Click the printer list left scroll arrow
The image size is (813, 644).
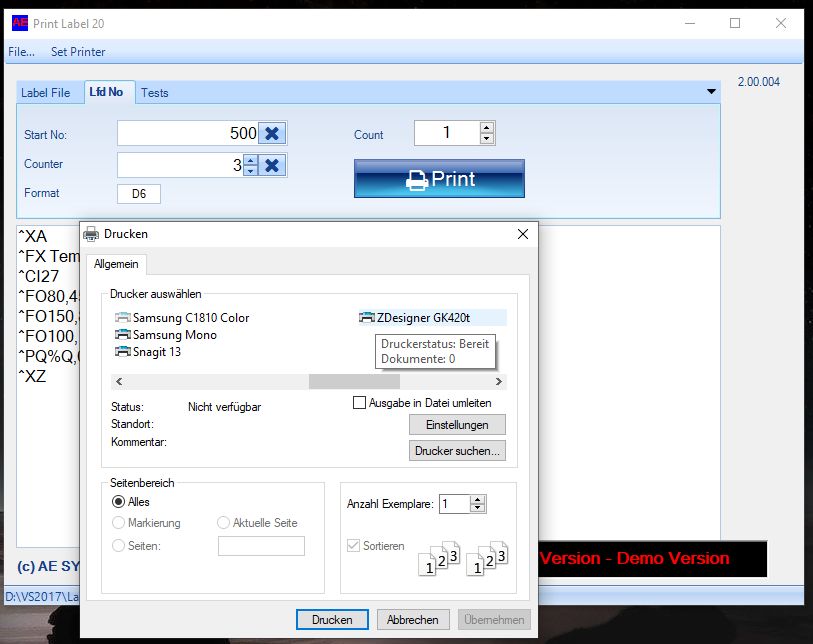click(x=119, y=382)
